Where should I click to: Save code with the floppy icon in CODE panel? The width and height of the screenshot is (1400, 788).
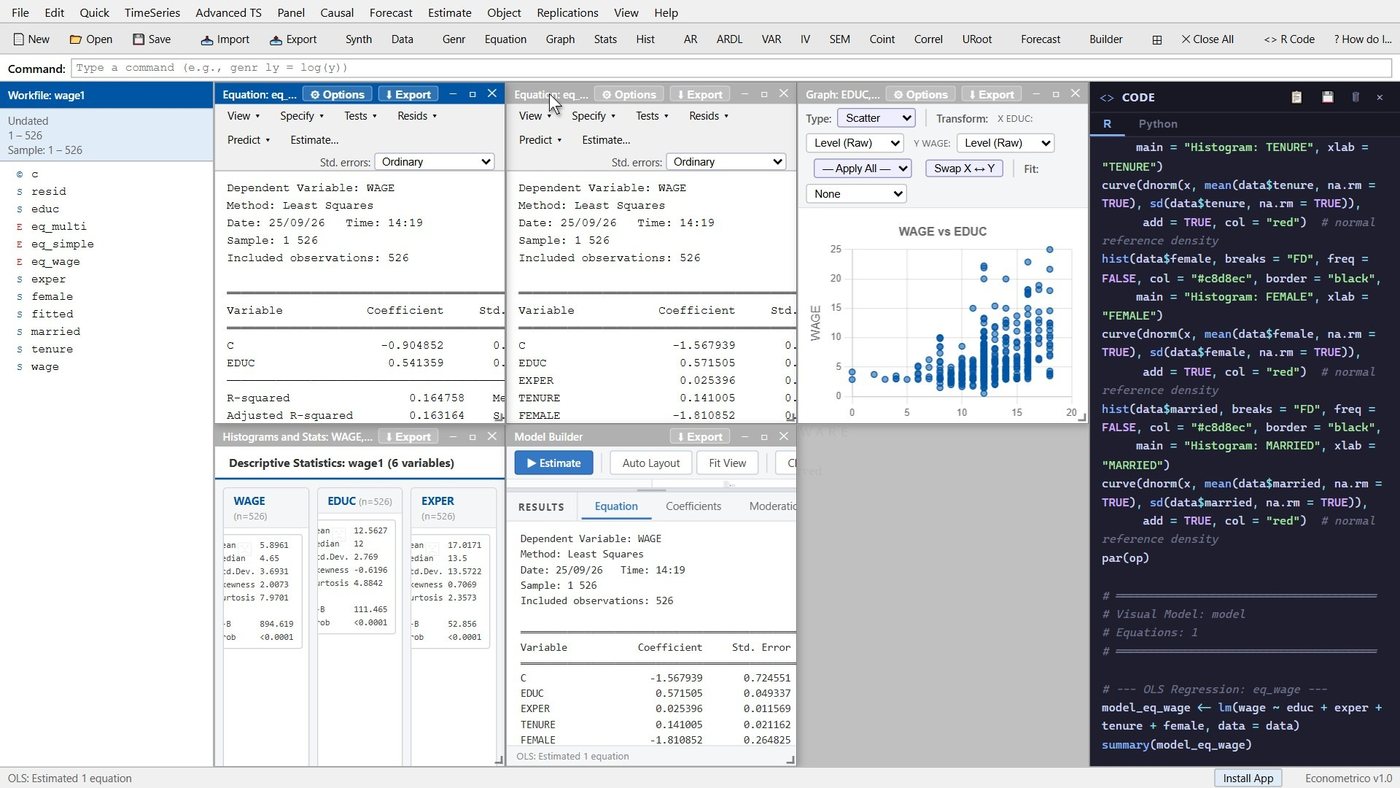pos(1327,97)
